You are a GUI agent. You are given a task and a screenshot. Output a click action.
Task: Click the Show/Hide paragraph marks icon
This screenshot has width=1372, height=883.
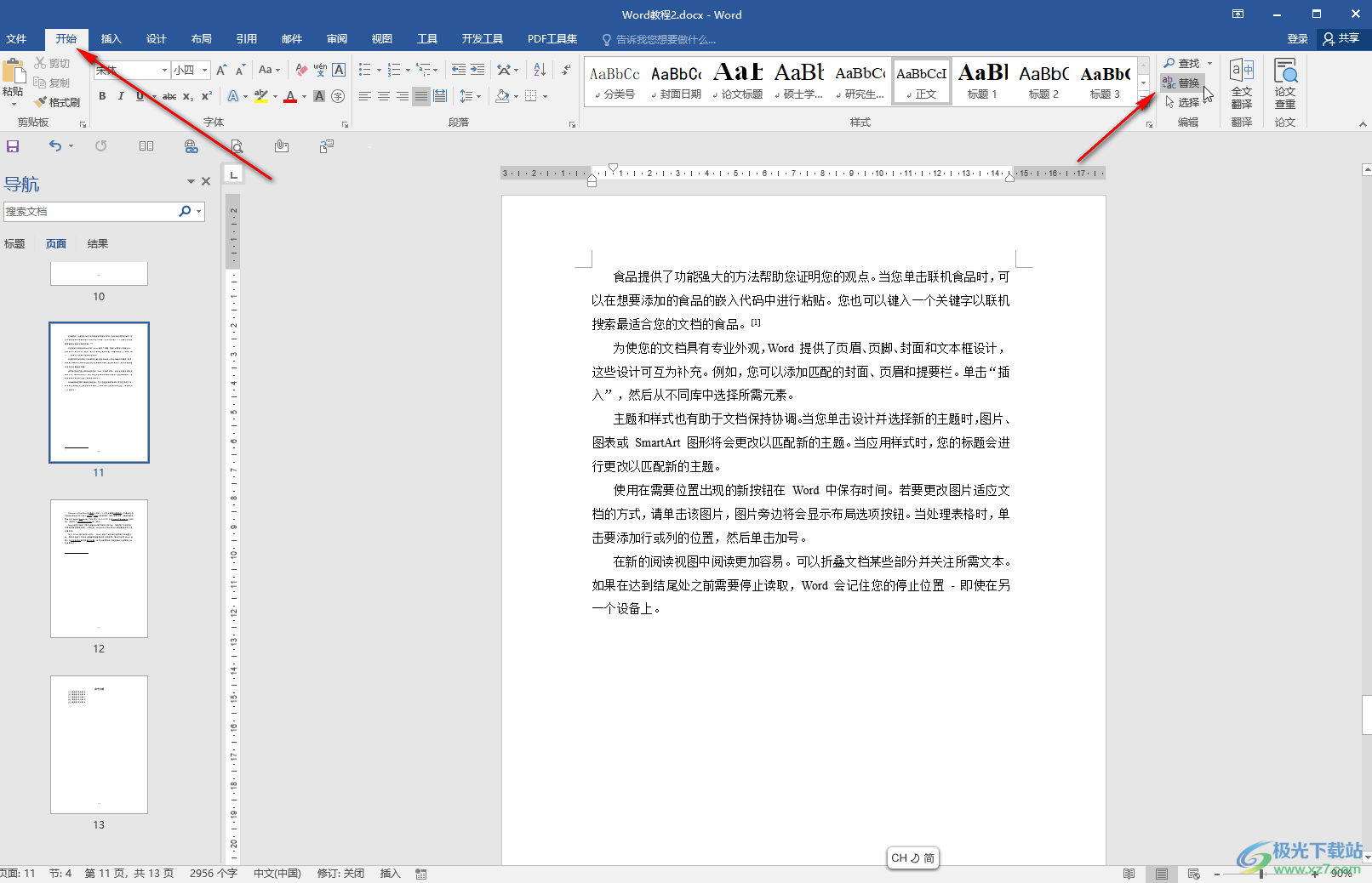(x=567, y=70)
